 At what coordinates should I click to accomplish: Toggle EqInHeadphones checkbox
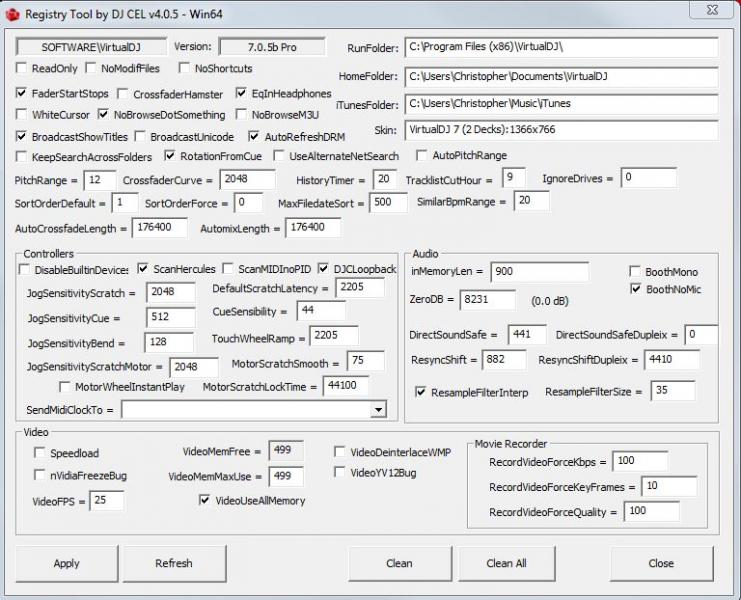coord(241,93)
